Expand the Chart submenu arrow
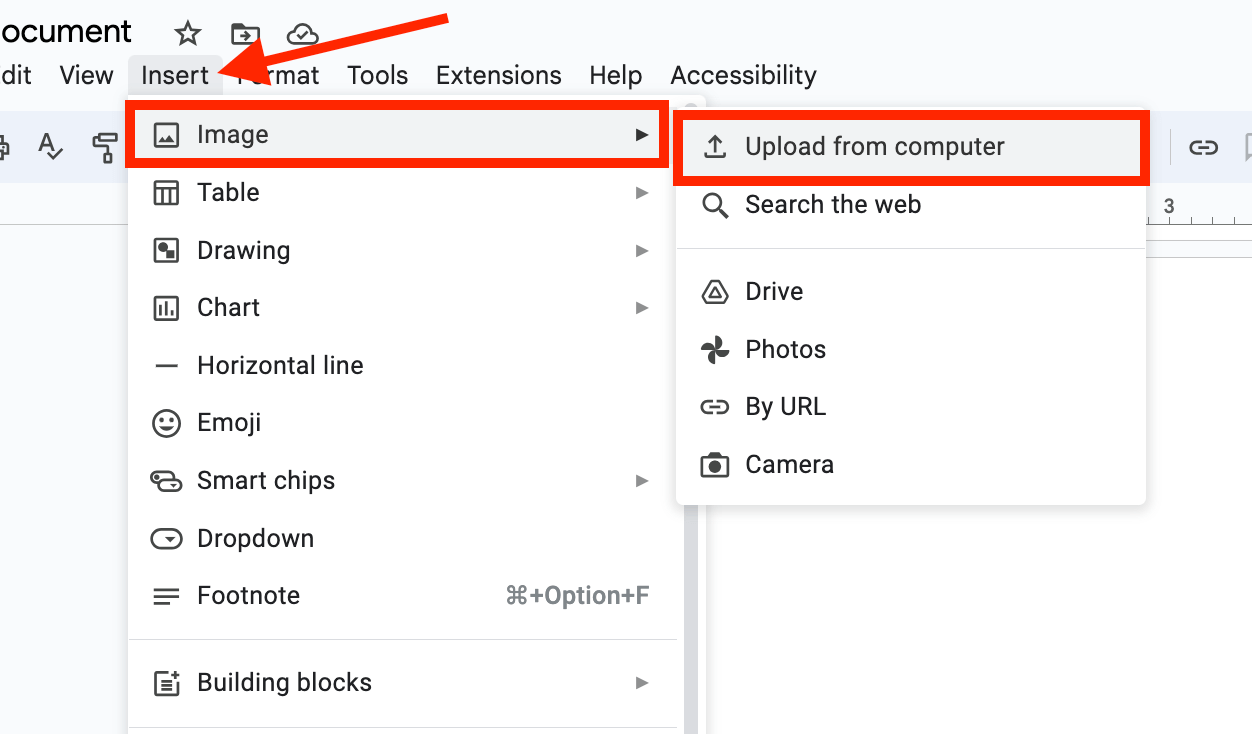The image size is (1252, 734). (642, 308)
